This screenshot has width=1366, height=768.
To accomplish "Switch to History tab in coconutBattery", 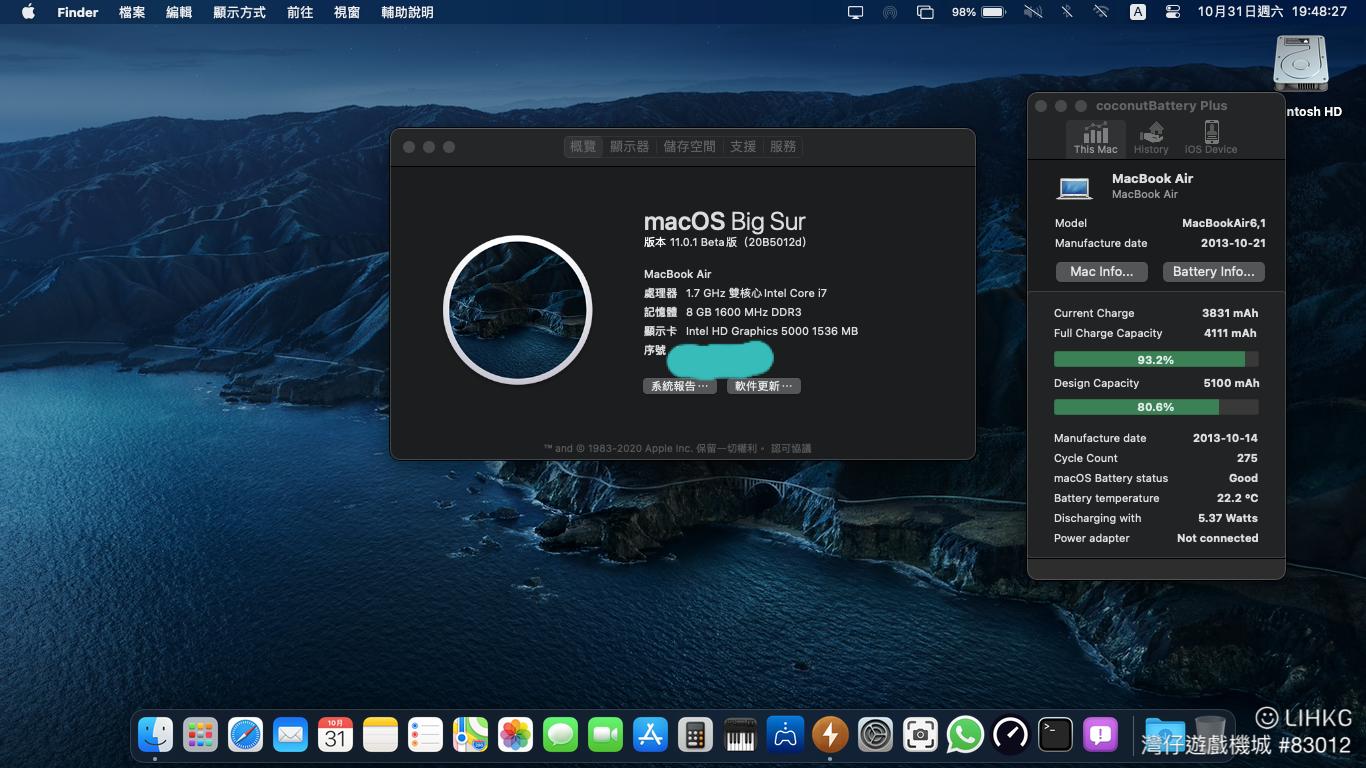I will (x=1151, y=138).
